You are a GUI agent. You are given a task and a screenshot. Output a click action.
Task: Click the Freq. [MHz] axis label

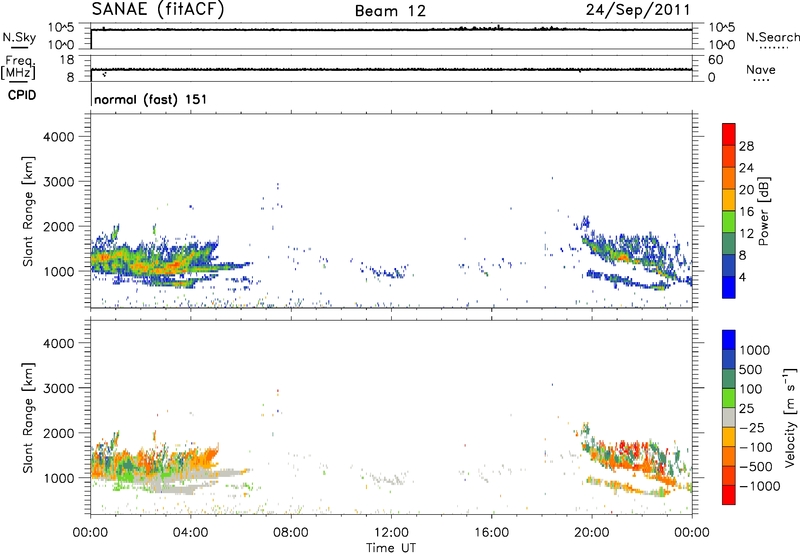(x=18, y=67)
